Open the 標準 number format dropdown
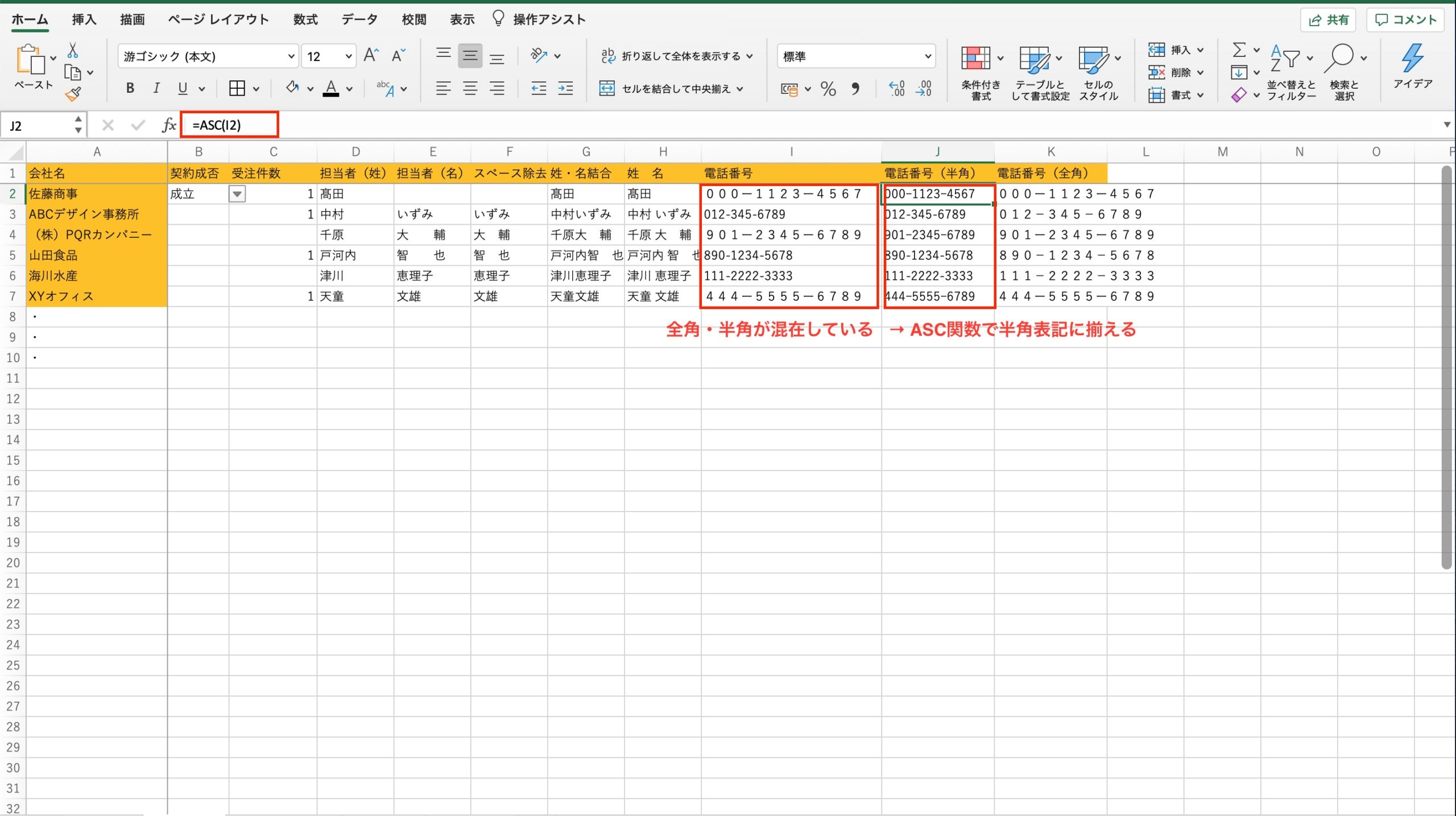This screenshot has width=1456, height=816. pyautogui.click(x=856, y=56)
